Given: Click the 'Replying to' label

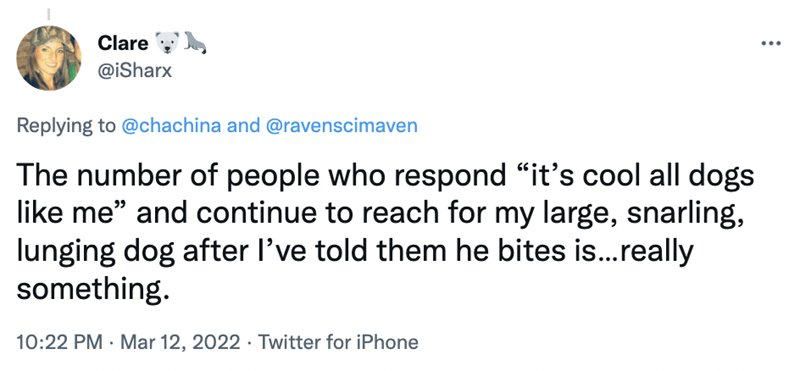Looking at the screenshot, I should coord(66,126).
